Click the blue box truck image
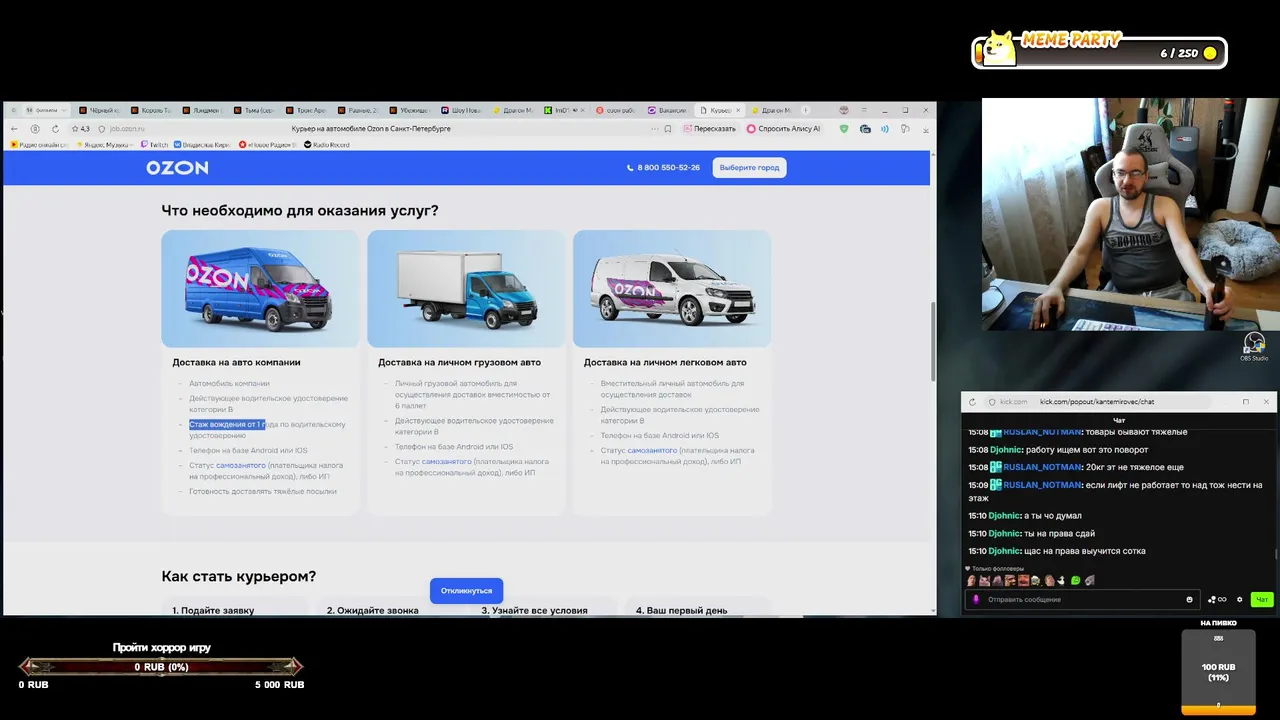Screen dimensions: 1280x720 click(466, 290)
